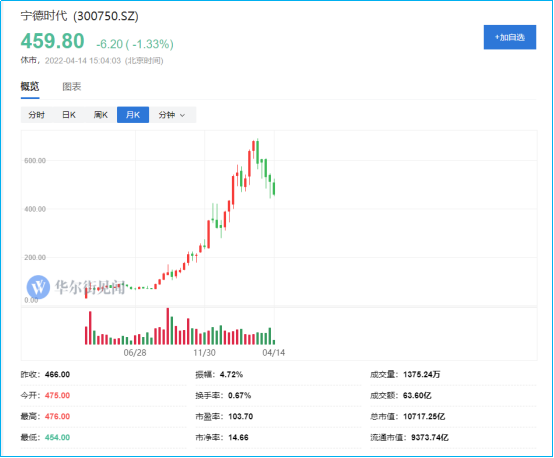Image resolution: width=554 pixels, height=458 pixels.
Task: Open the 图表 tab
Action: (72, 87)
